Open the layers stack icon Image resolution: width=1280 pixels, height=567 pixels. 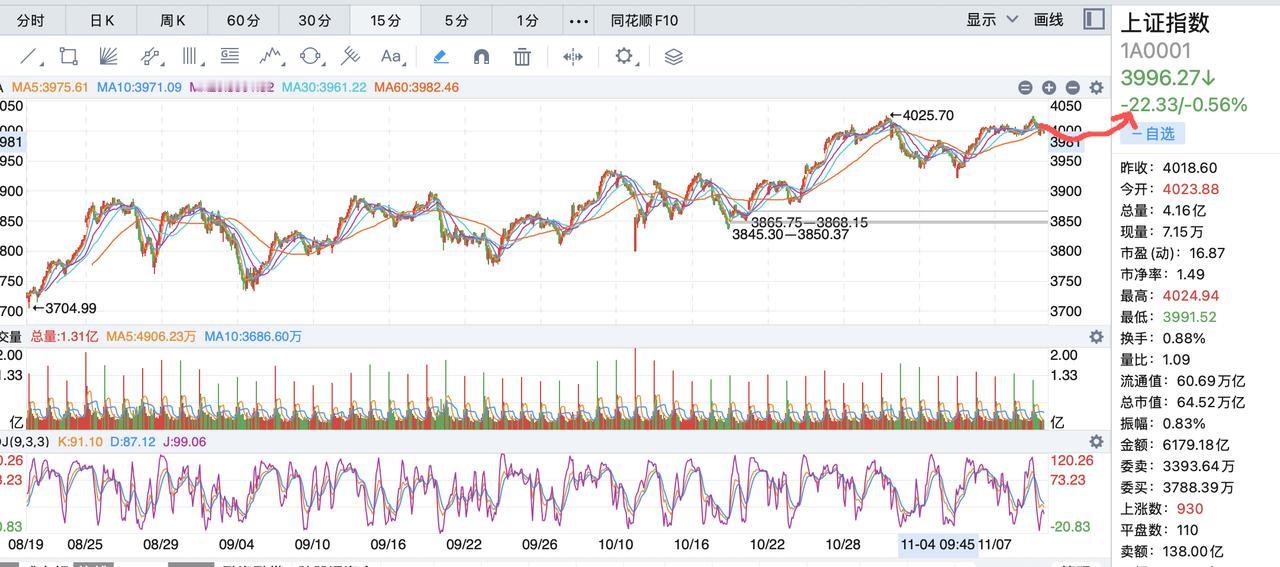tap(673, 57)
